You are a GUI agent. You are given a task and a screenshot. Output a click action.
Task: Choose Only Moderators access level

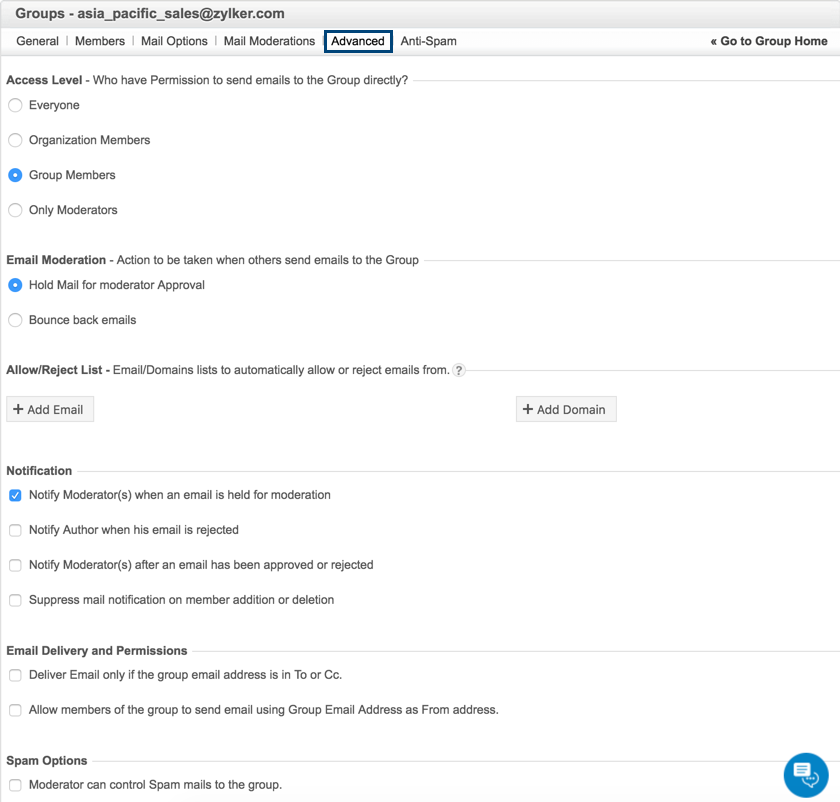coord(15,210)
